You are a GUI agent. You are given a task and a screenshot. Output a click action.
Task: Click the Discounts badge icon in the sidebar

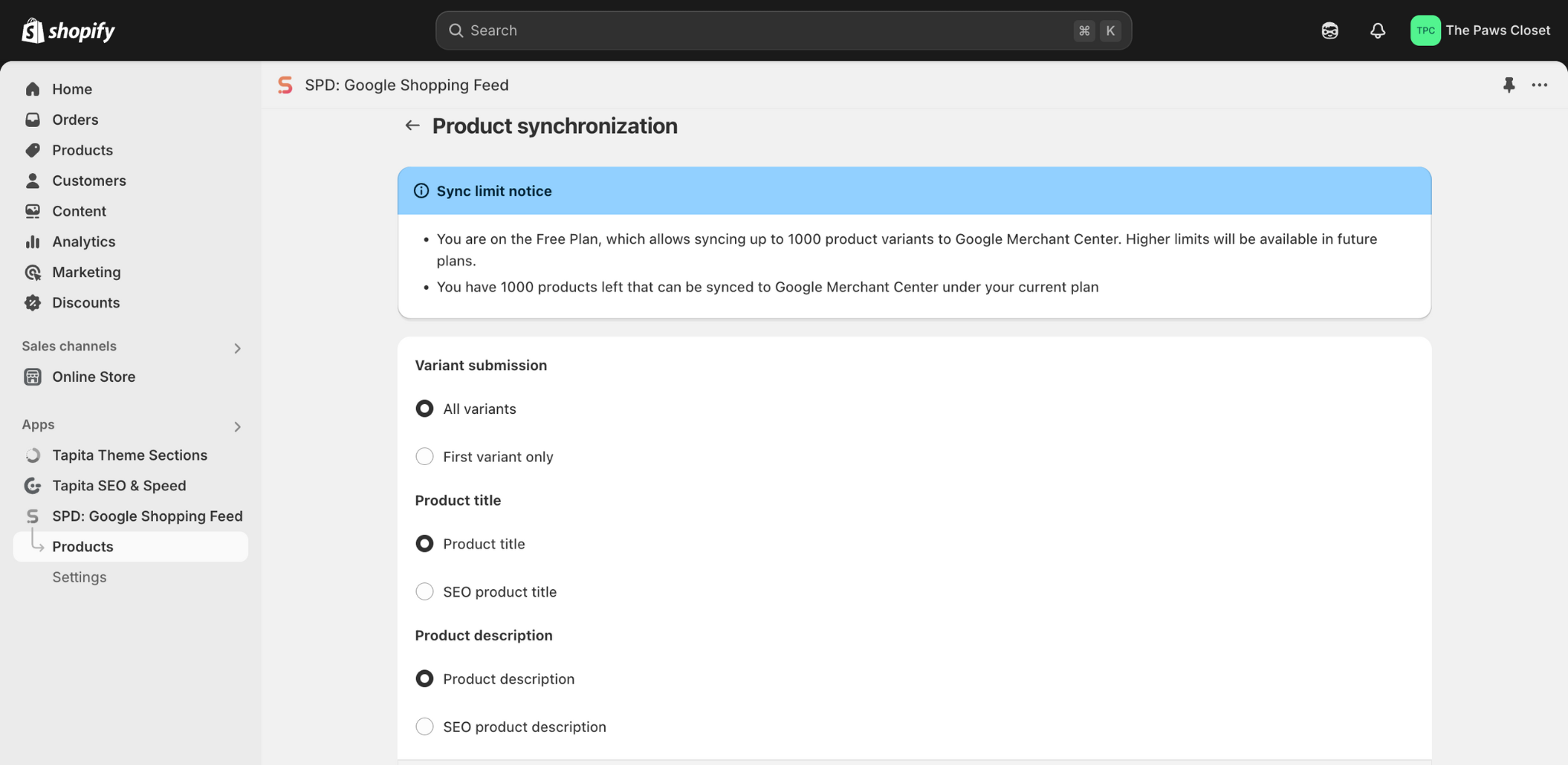[32, 303]
